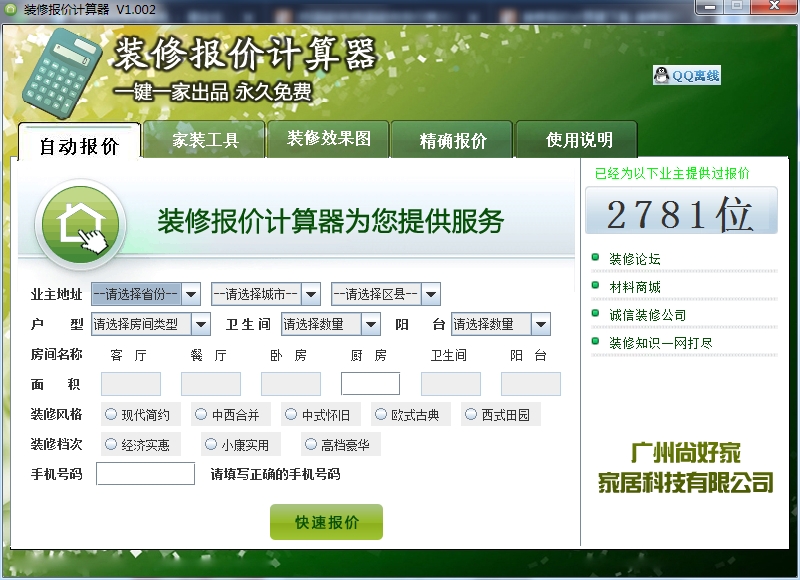Viewport: 800px width, 580px height.
Task: Click the 厨房 area input box
Action: [x=370, y=384]
